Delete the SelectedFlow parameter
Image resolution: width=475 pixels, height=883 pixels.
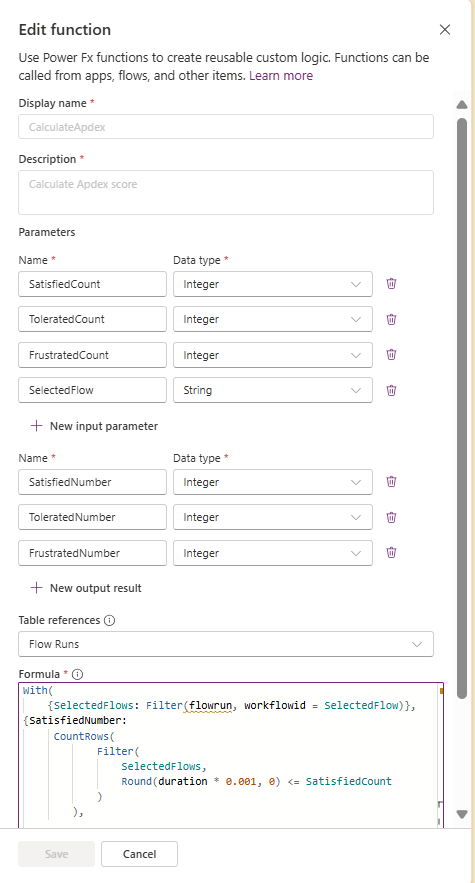tap(392, 390)
